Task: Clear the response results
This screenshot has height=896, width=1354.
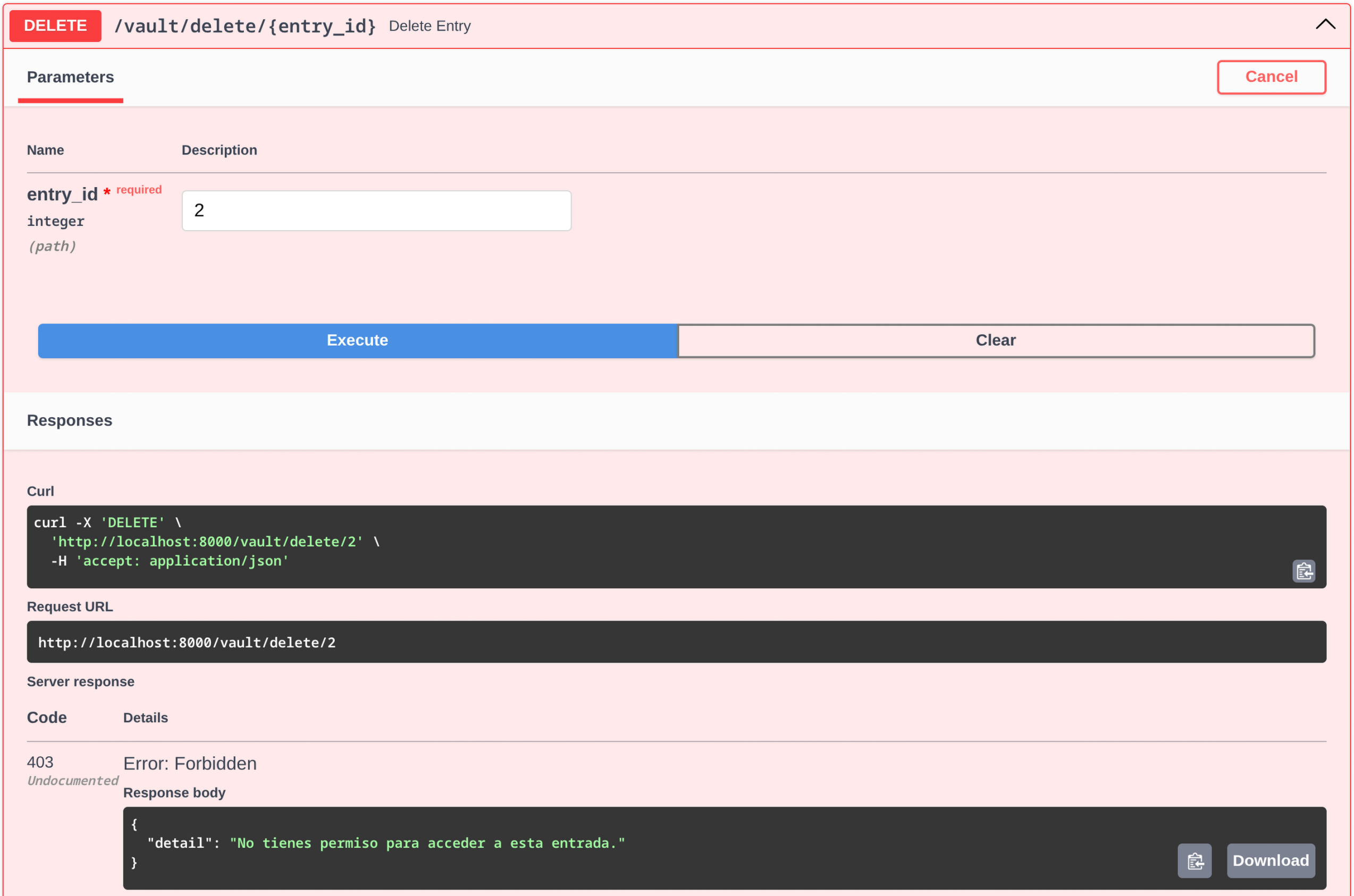Action: tap(996, 341)
